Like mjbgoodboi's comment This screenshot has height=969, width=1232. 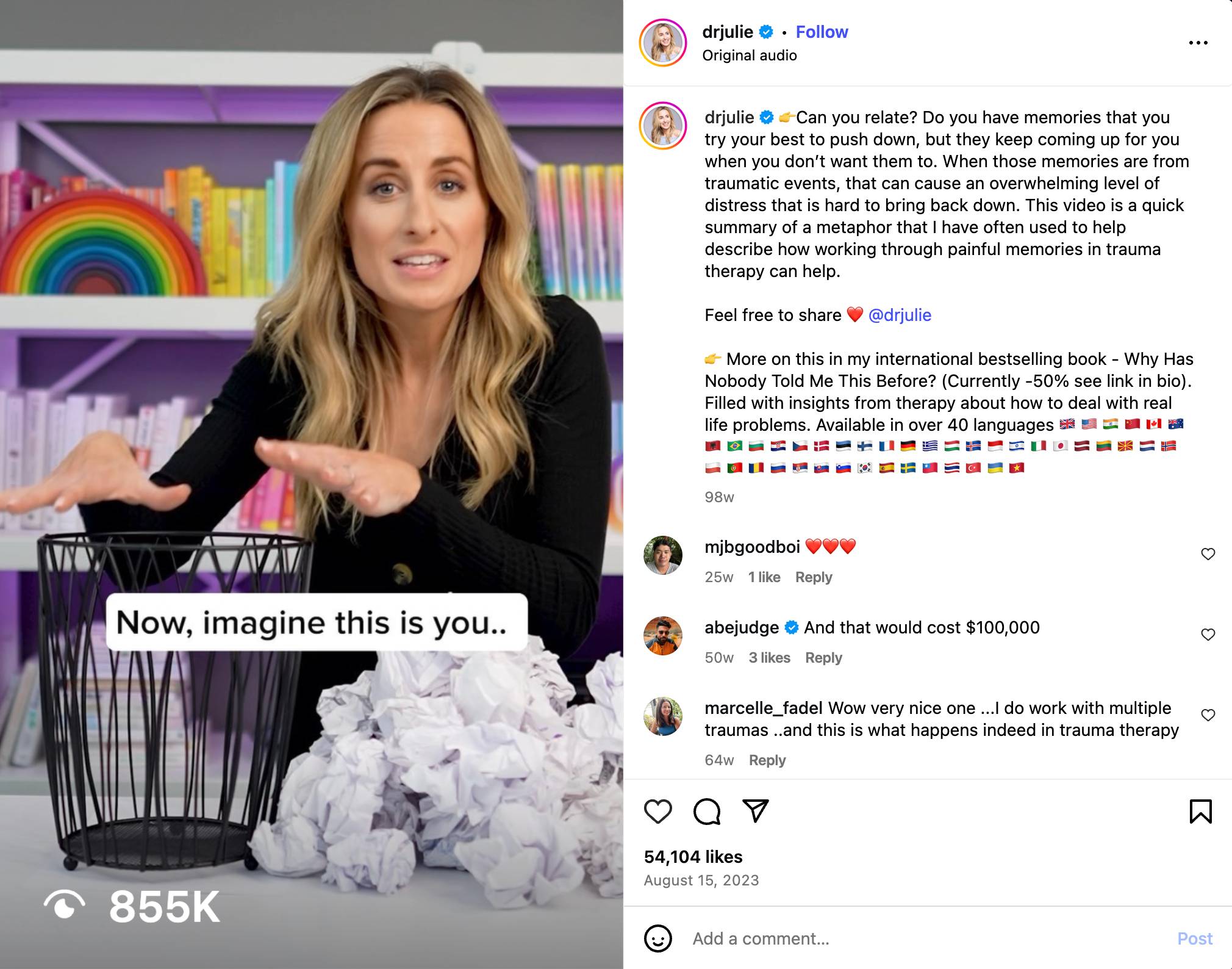click(1208, 554)
